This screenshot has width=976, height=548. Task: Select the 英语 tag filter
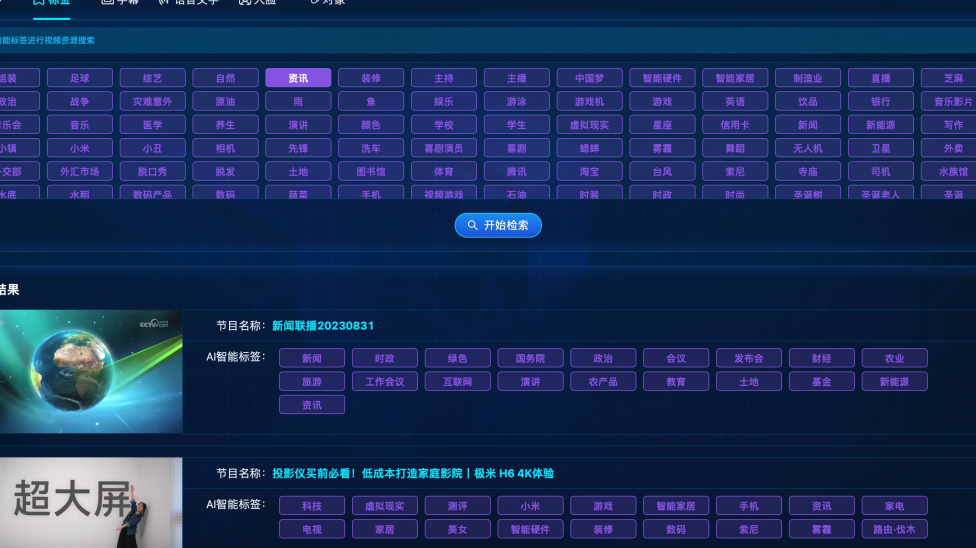point(735,101)
